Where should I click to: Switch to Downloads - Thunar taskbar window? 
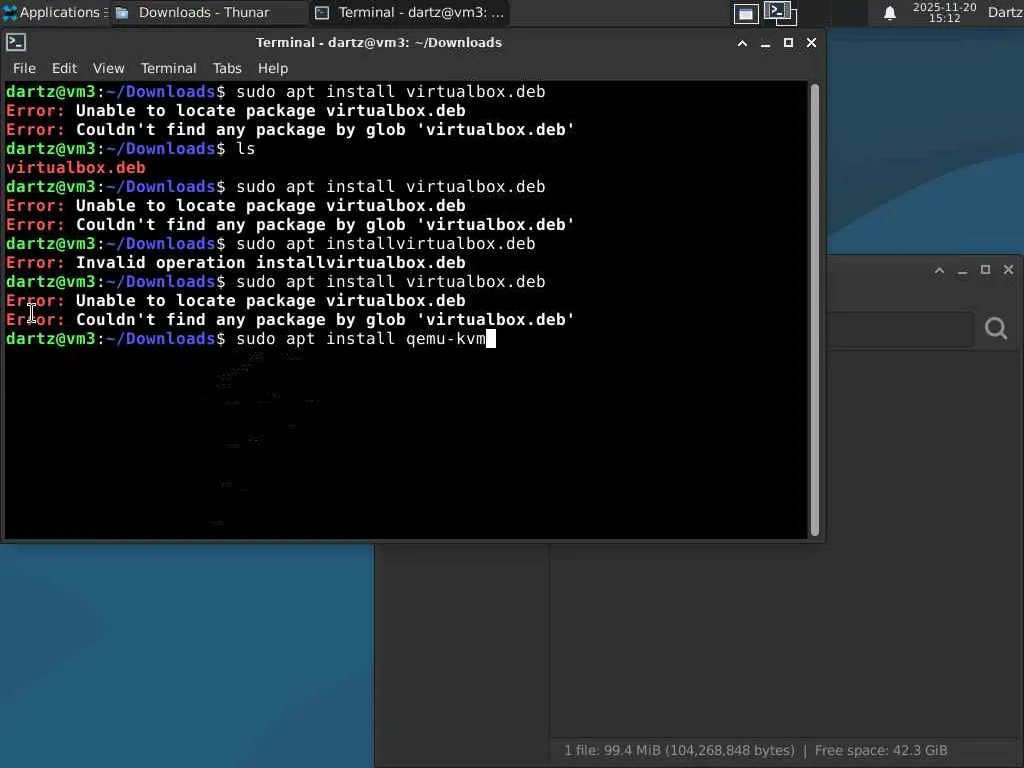click(x=208, y=12)
